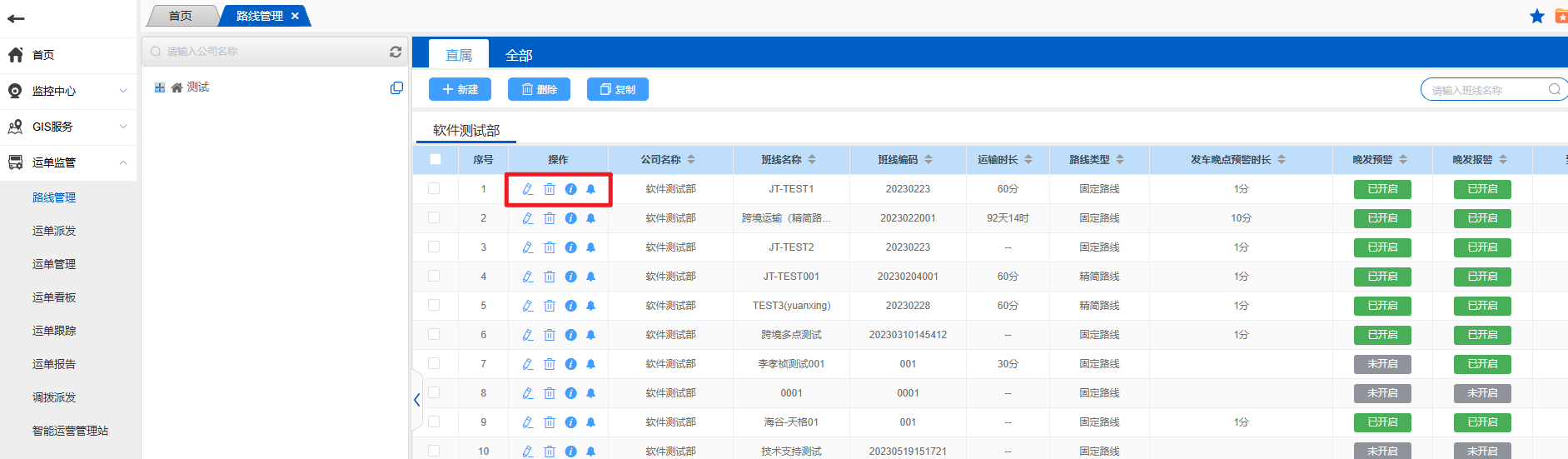Sort by 班线名称 column
Viewport: 1568px width, 459px height.
click(812, 159)
